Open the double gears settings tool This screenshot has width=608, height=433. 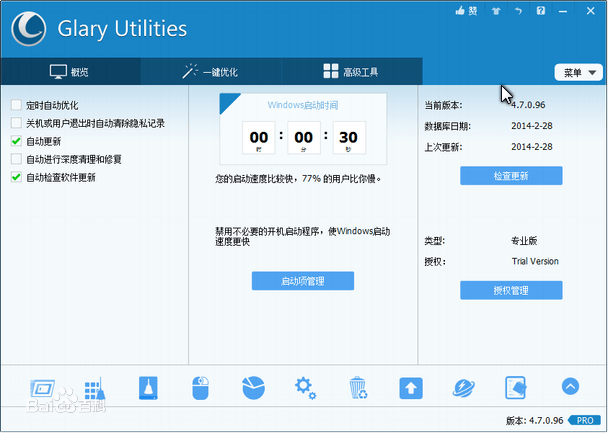coord(306,388)
